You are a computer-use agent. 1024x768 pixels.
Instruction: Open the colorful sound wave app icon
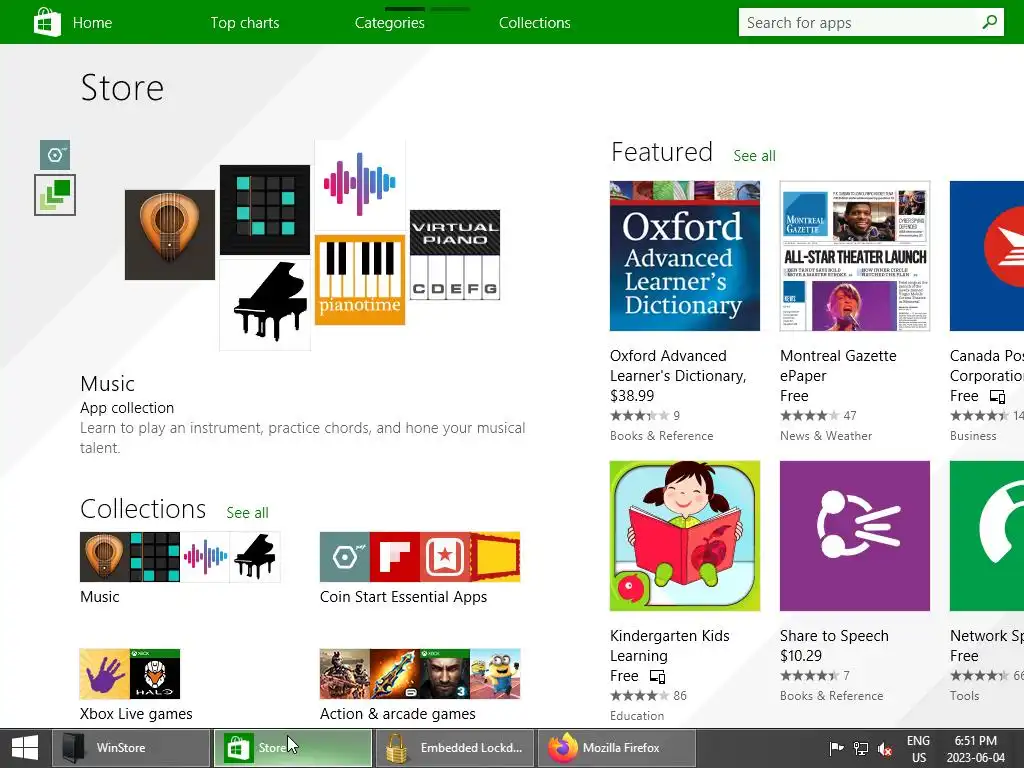pyautogui.click(x=360, y=184)
